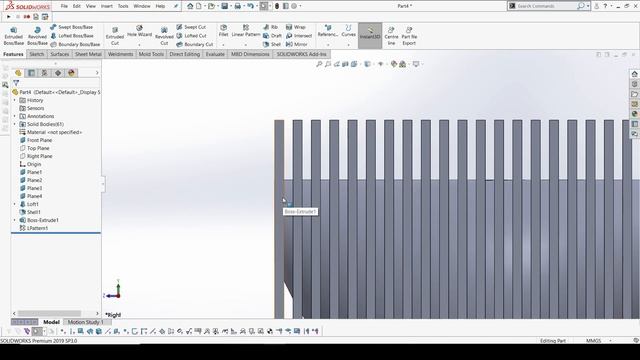Select the Wrap tool
This screenshot has height=360, width=640.
[296, 27]
